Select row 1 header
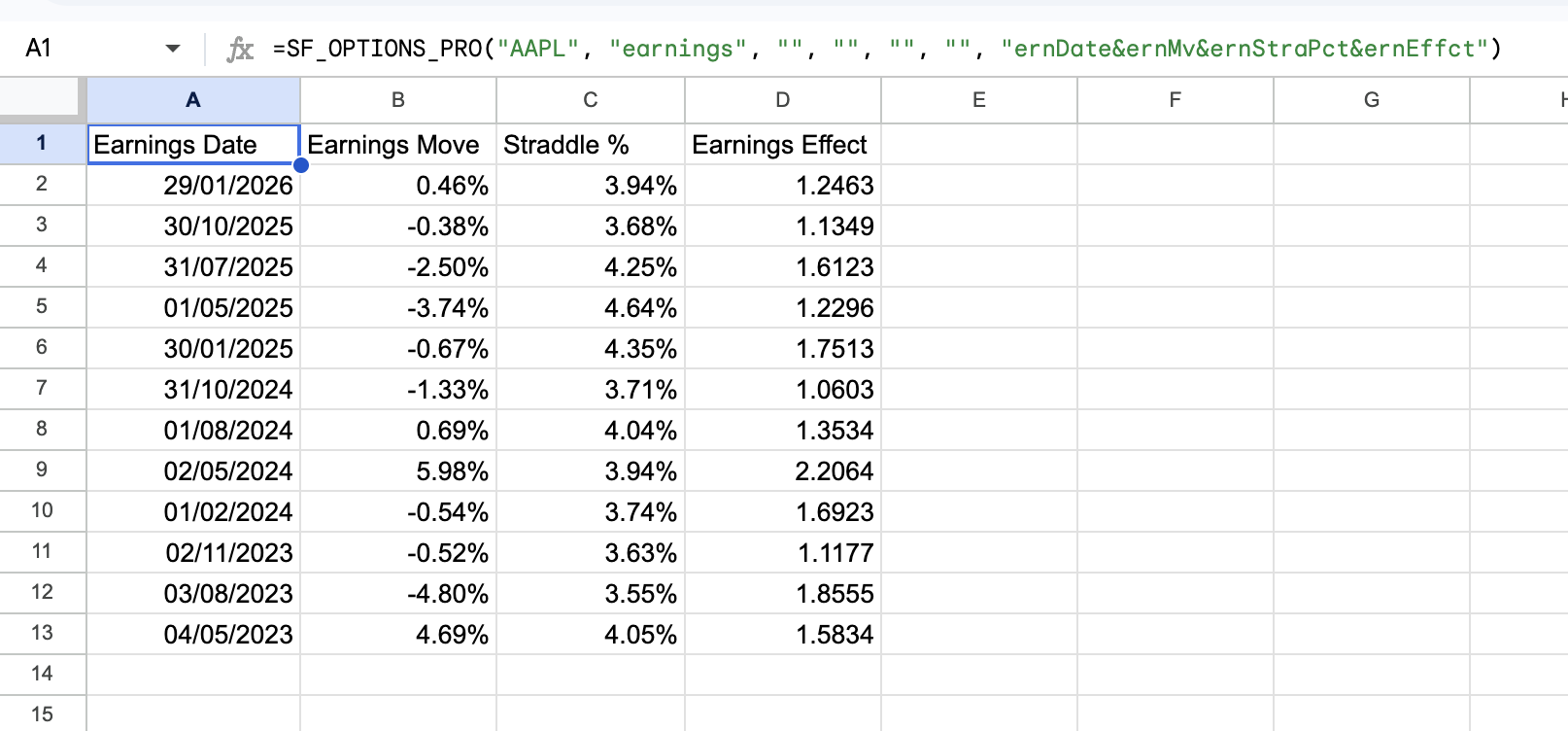This screenshot has height=731, width=1568. pos(43,144)
